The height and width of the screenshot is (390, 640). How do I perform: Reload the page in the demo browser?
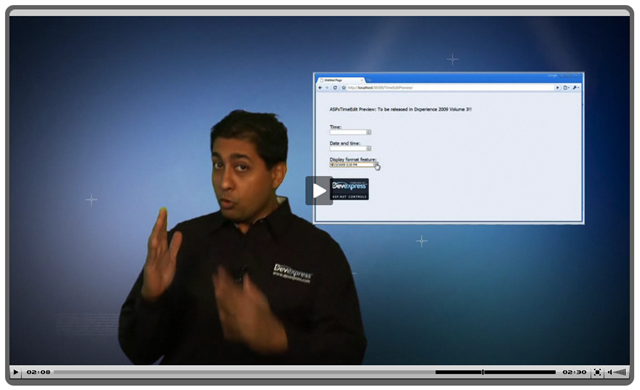tap(335, 88)
